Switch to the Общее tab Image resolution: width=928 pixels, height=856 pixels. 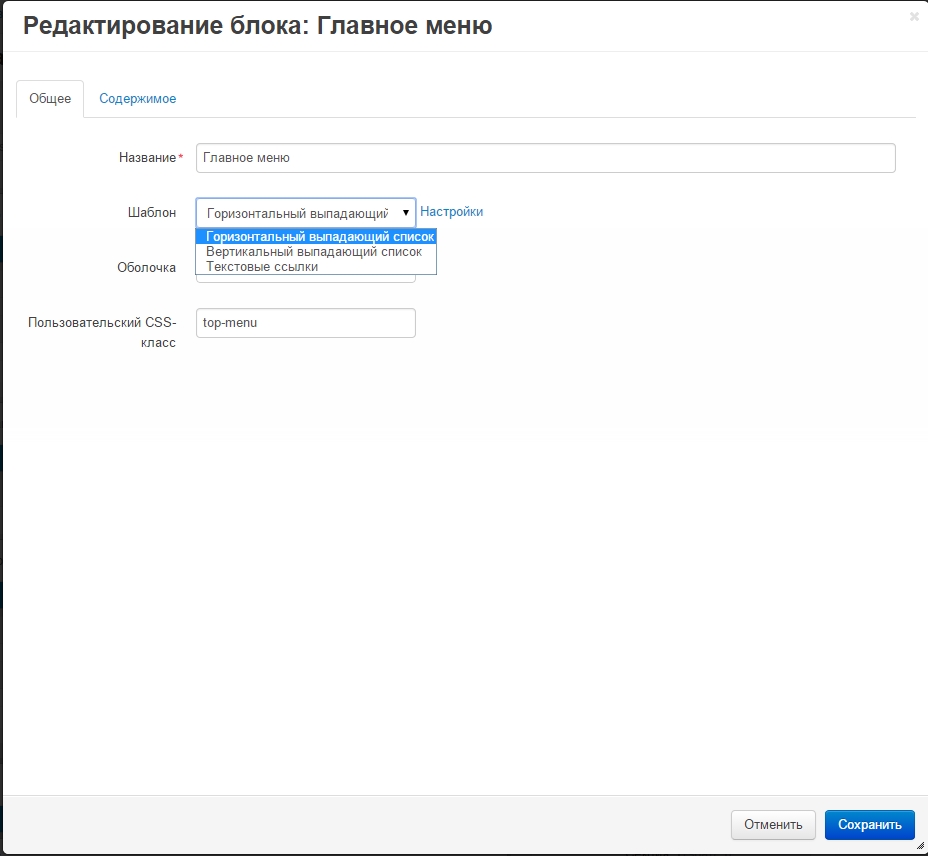(x=50, y=99)
